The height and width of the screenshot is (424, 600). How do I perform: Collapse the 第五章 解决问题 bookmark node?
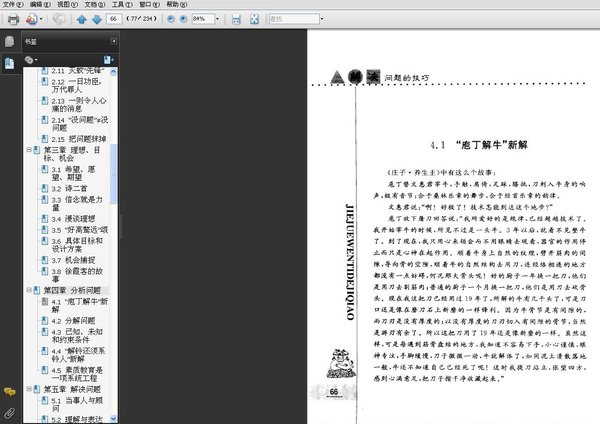29,389
